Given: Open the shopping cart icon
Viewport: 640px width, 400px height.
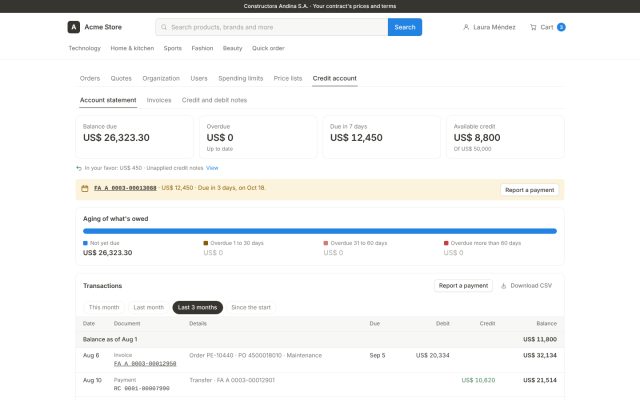Looking at the screenshot, I should click(x=533, y=27).
